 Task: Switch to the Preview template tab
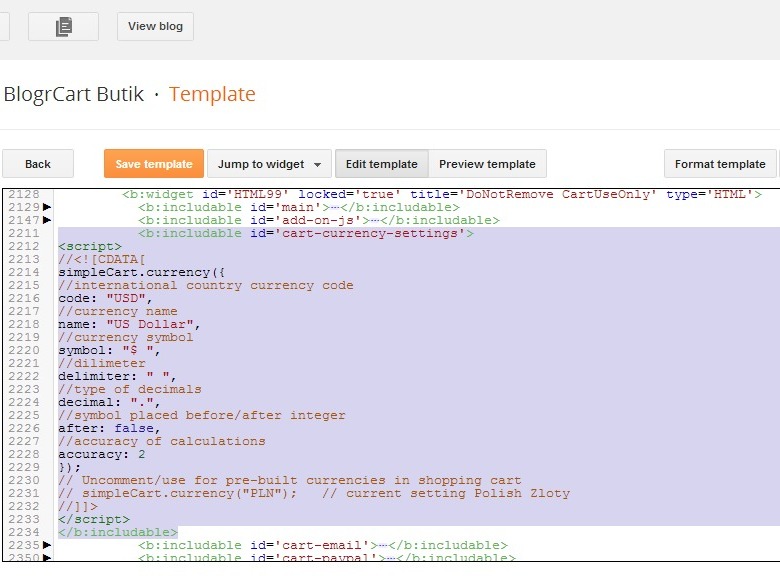click(x=487, y=164)
